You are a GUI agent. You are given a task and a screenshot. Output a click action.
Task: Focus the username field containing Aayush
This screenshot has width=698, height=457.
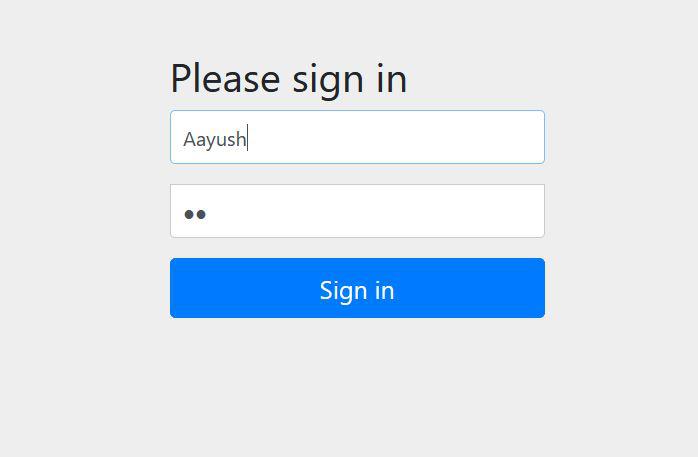coord(357,137)
